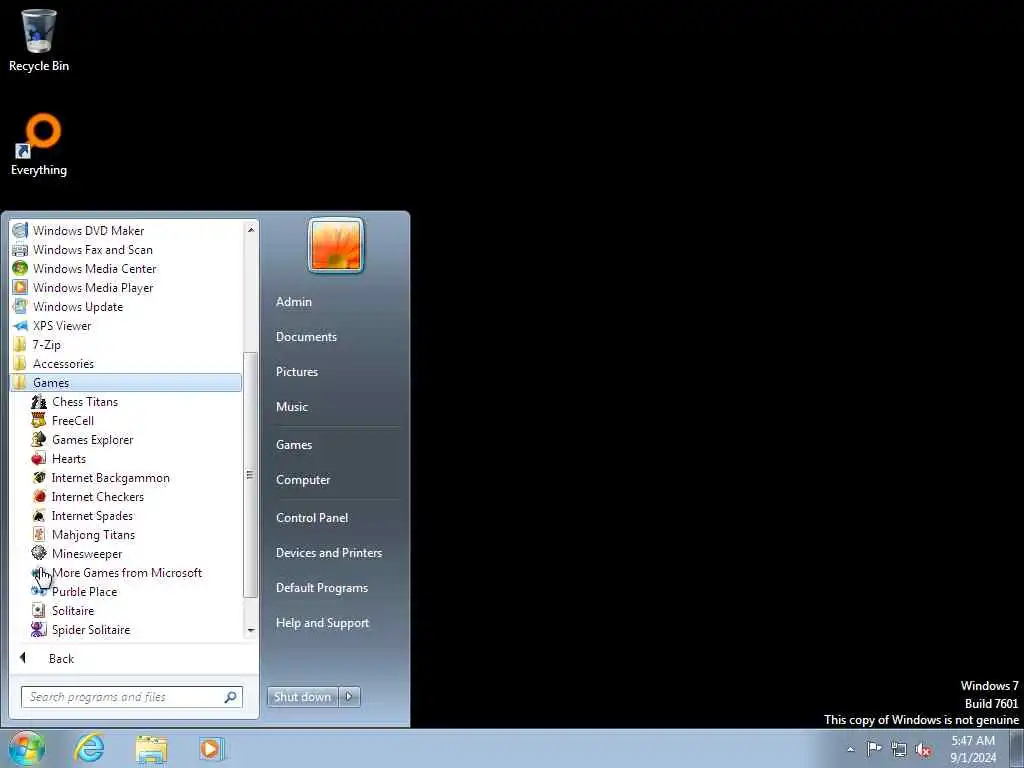1024x768 pixels.
Task: Open Windows Explorer taskbar icon
Action: click(151, 749)
